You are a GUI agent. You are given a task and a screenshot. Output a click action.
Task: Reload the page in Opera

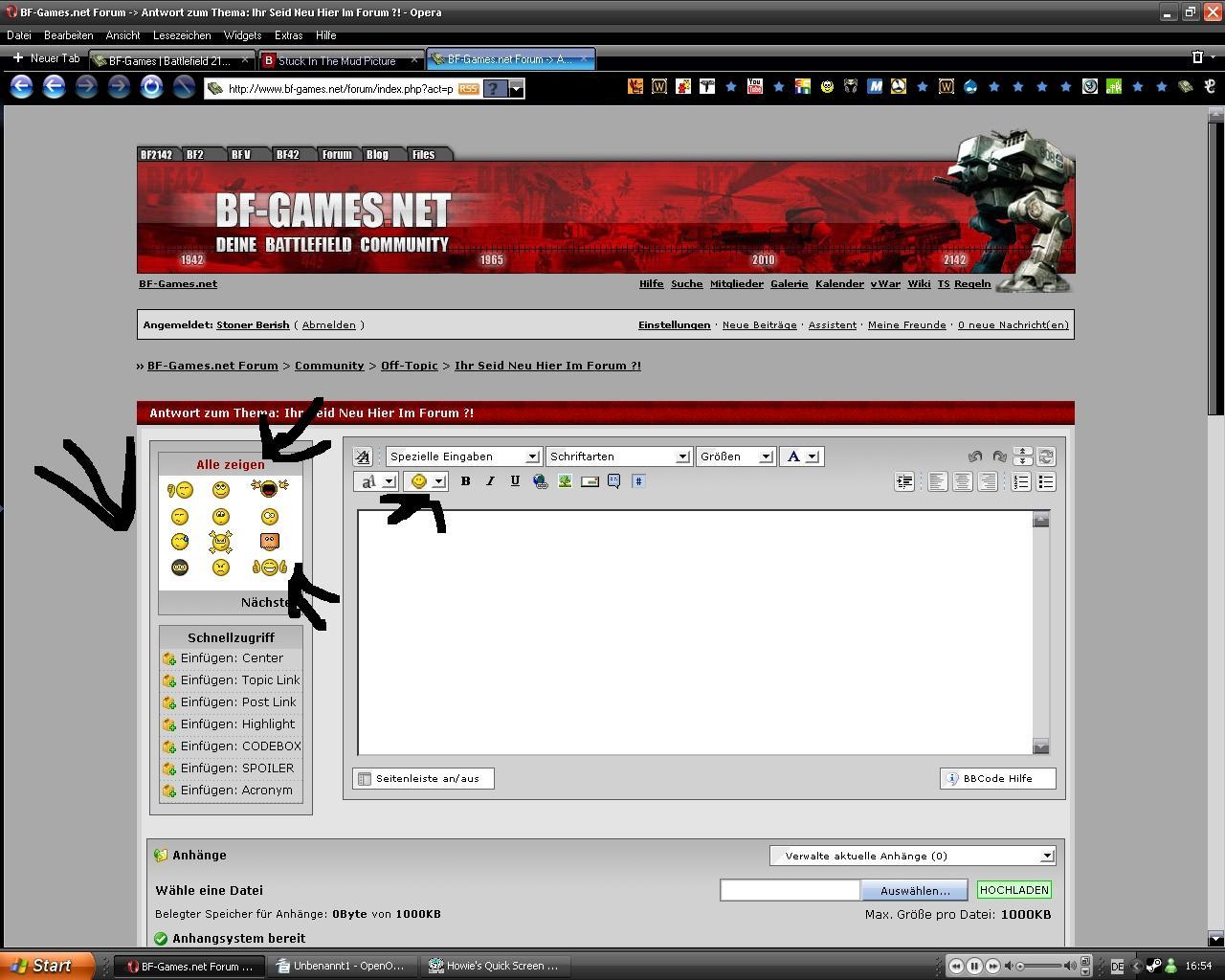point(151,87)
